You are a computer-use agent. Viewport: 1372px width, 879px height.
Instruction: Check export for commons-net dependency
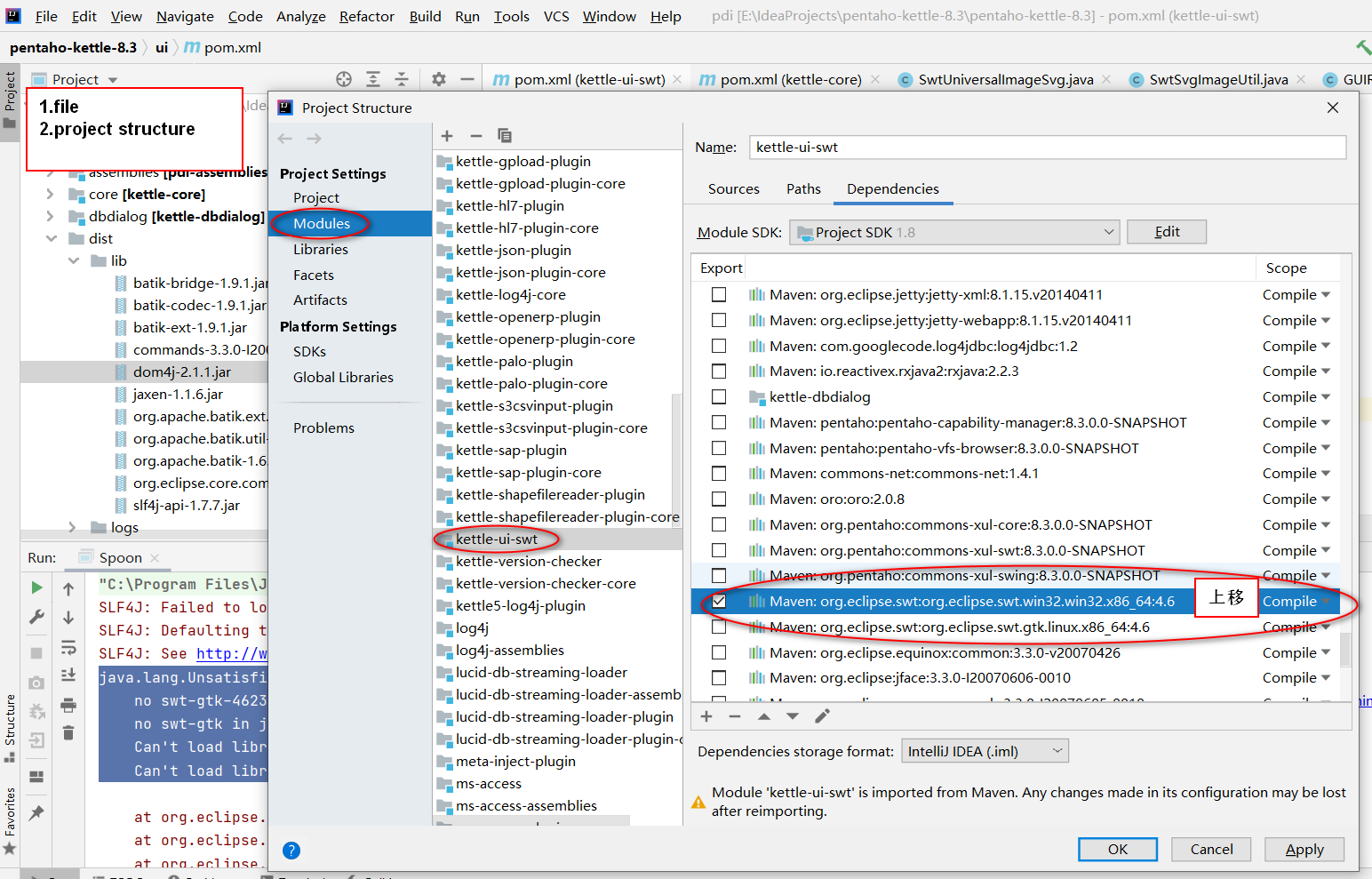click(719, 474)
